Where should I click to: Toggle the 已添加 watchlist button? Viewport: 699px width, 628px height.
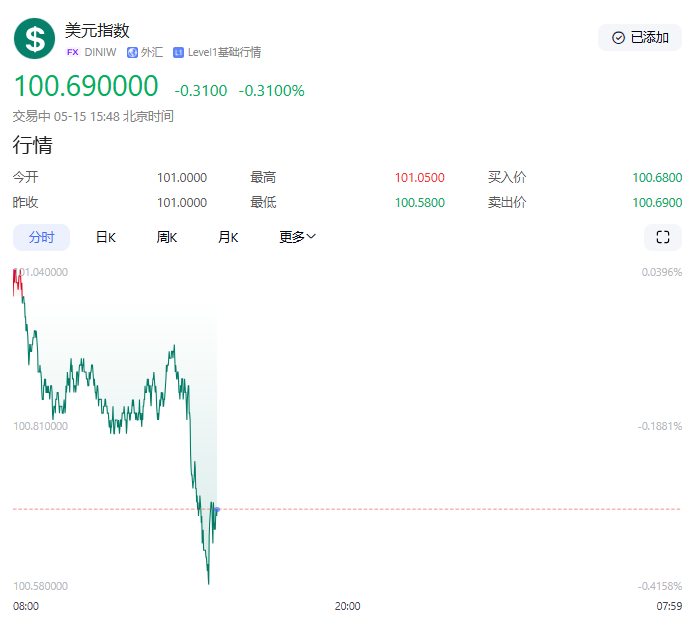click(x=639, y=38)
